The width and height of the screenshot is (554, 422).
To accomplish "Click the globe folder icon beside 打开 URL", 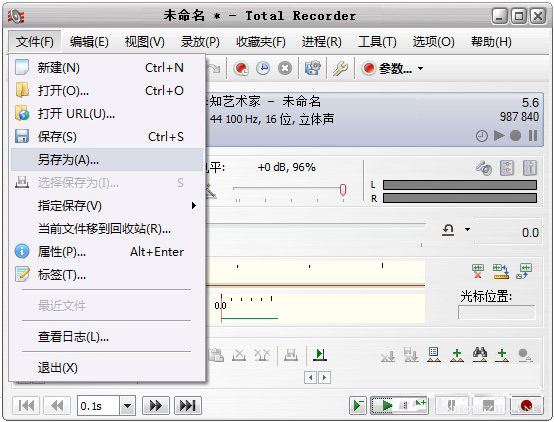I will [x=22, y=113].
